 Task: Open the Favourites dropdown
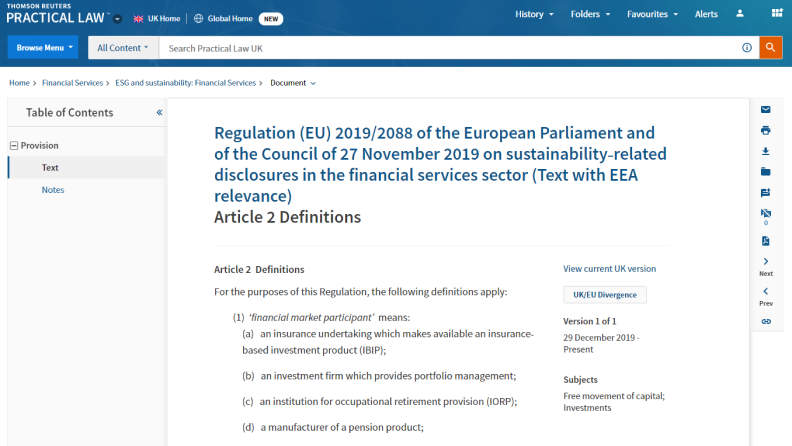pos(652,14)
